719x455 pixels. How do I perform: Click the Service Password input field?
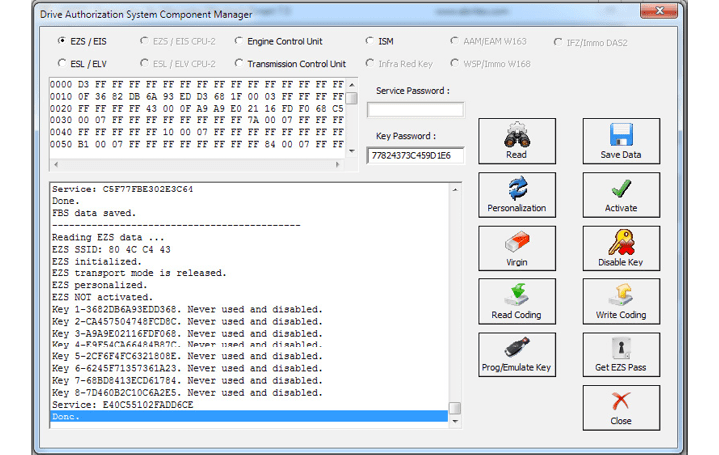415,110
